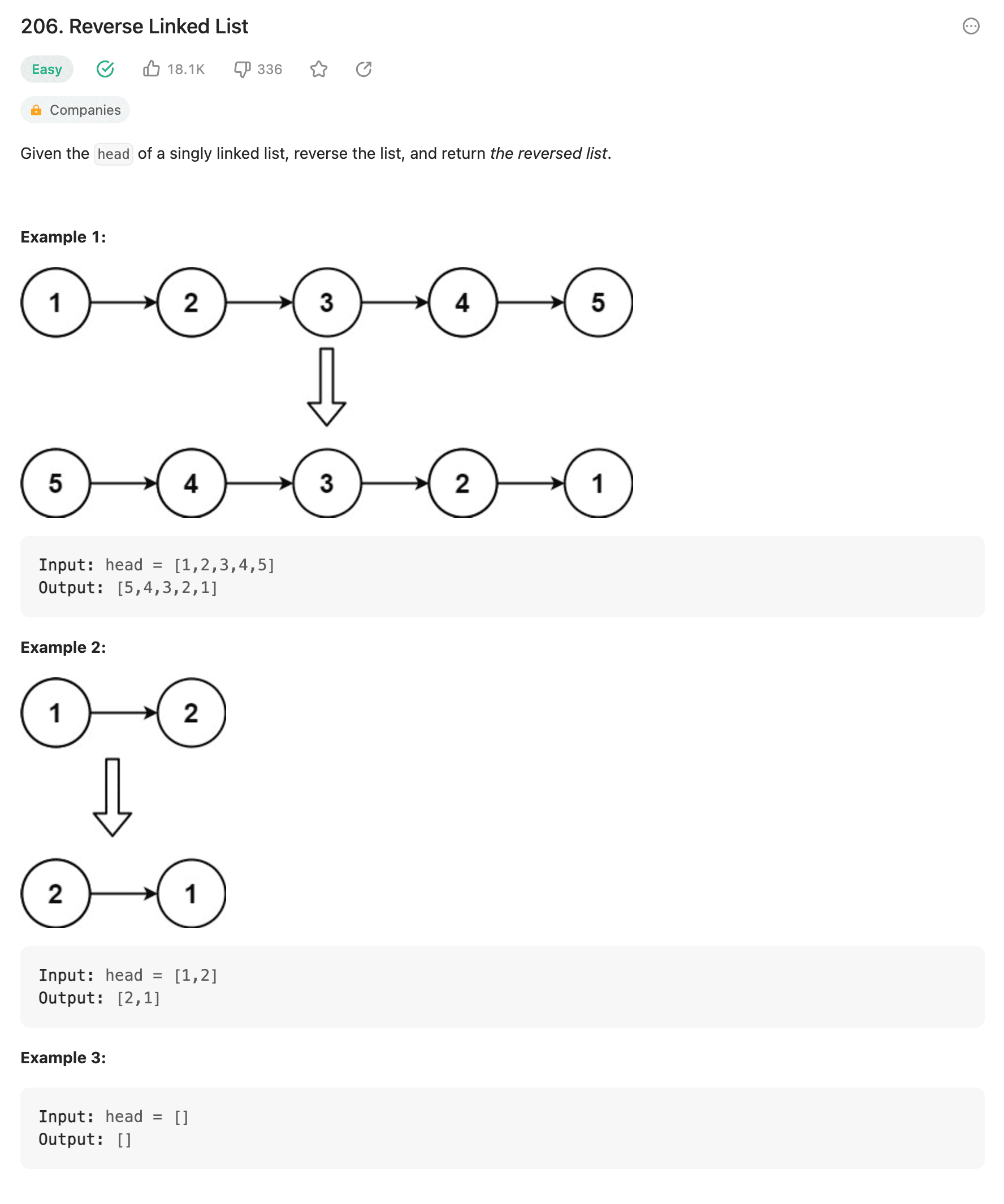
Task: Click the share arrow icon
Action: (363, 70)
